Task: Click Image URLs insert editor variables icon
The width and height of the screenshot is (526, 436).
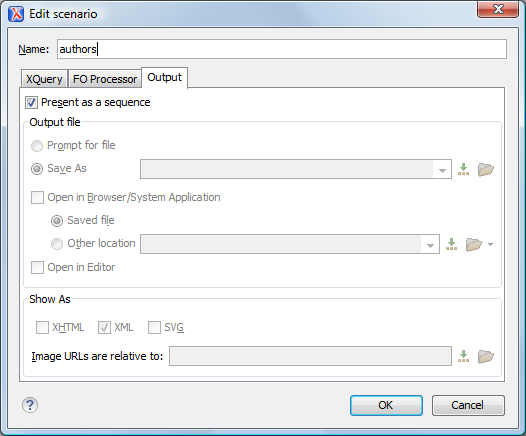Action: click(464, 356)
